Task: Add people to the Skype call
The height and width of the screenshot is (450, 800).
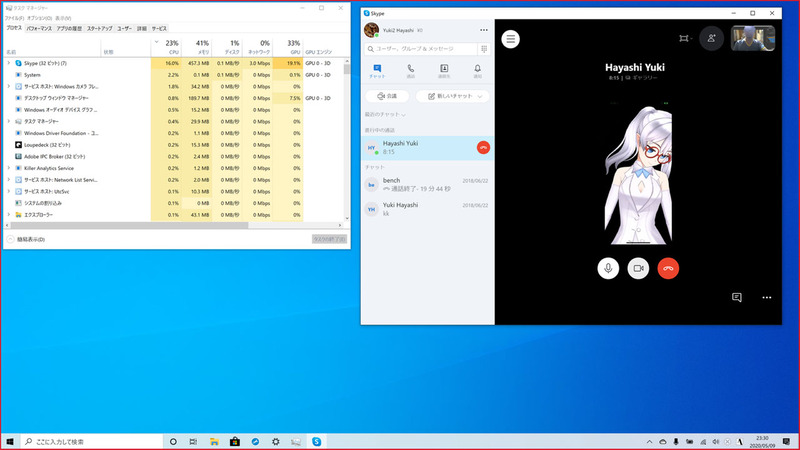Action: [711, 39]
